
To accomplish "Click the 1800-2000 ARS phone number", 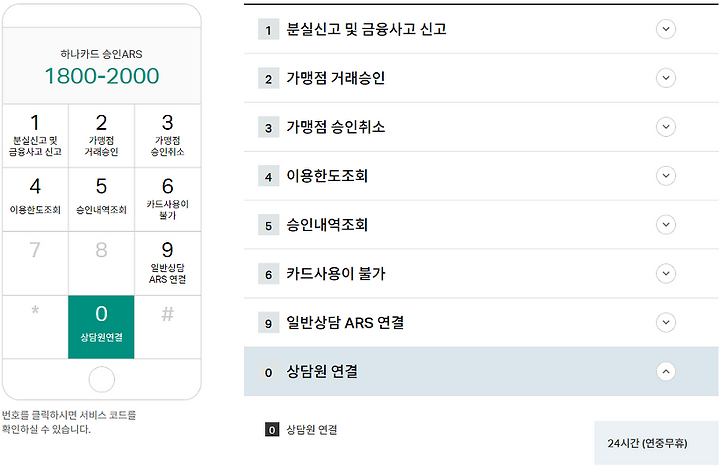I will coord(101,76).
